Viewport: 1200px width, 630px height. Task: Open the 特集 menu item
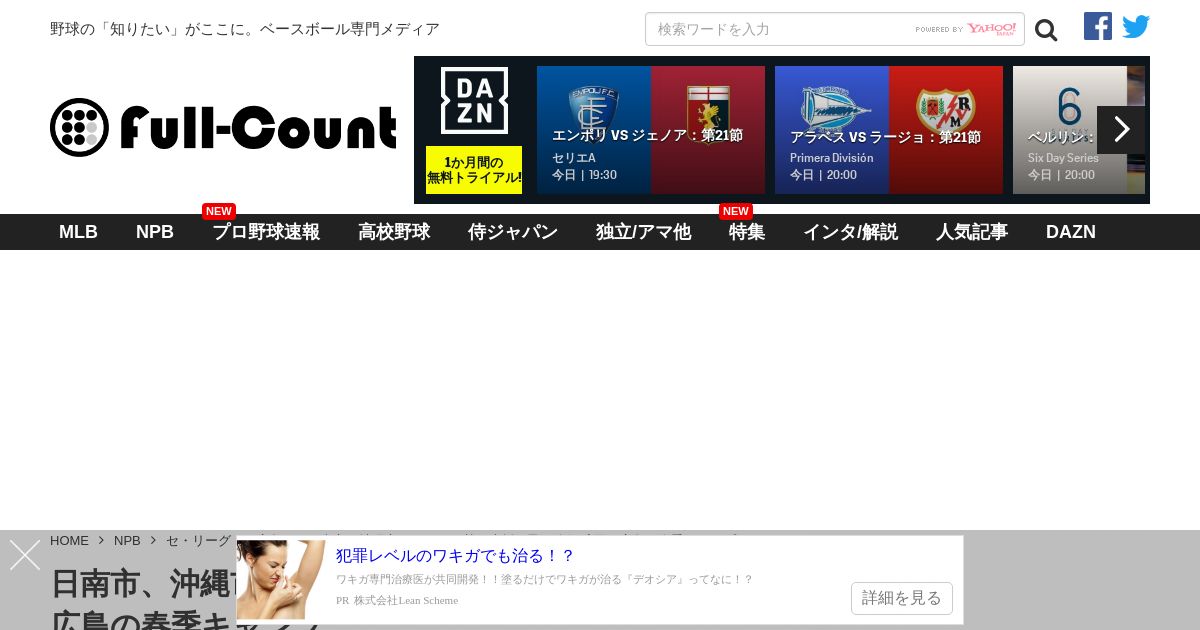[747, 232]
